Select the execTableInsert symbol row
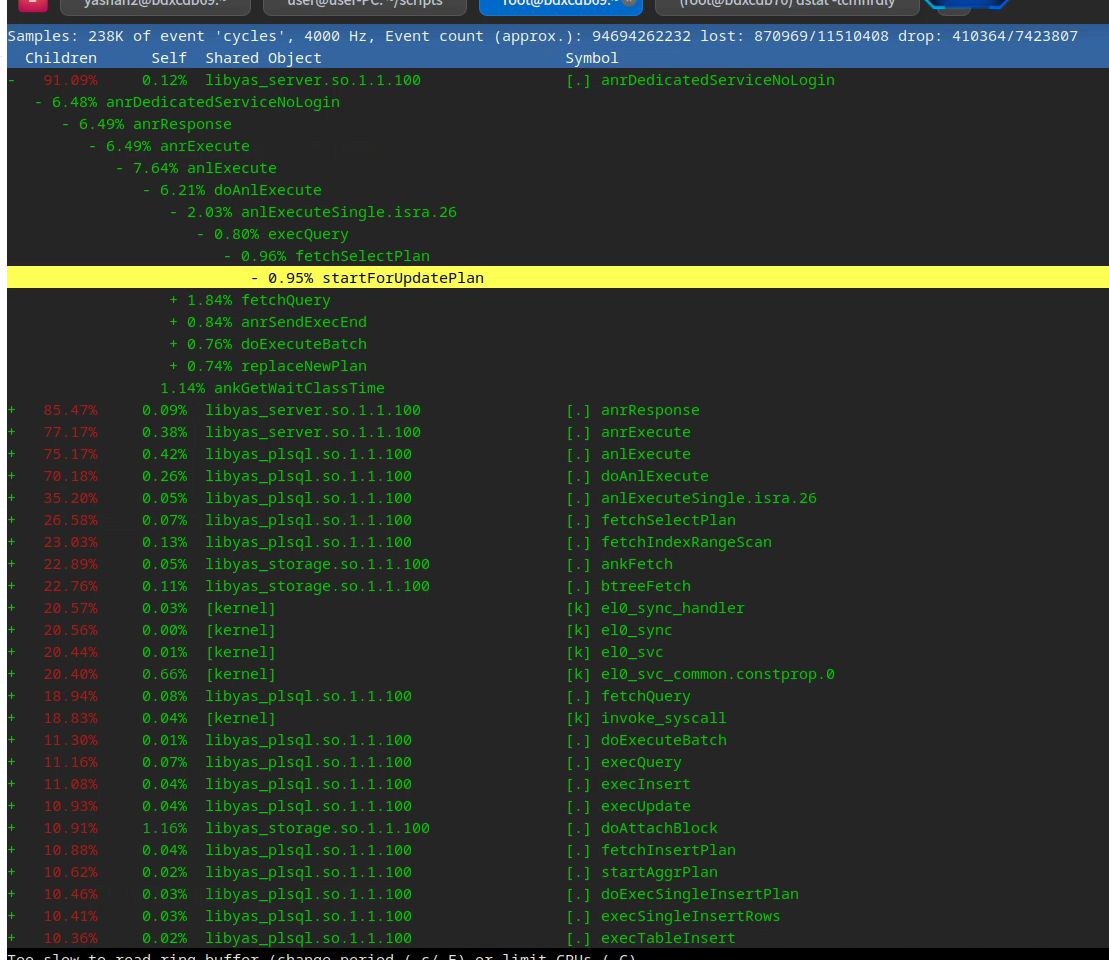This screenshot has height=960, width=1109. [667, 938]
